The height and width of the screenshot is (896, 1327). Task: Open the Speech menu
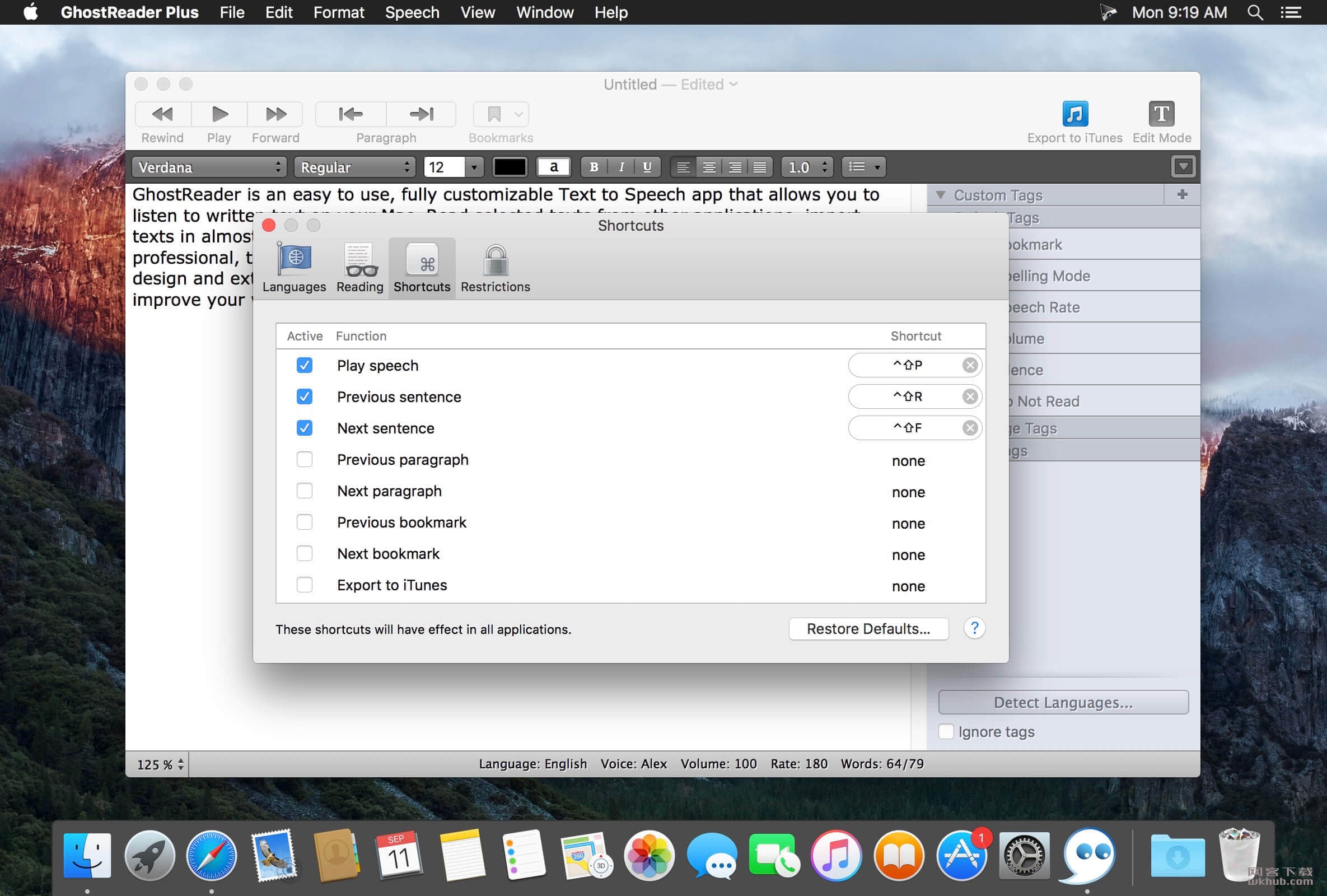coord(412,12)
